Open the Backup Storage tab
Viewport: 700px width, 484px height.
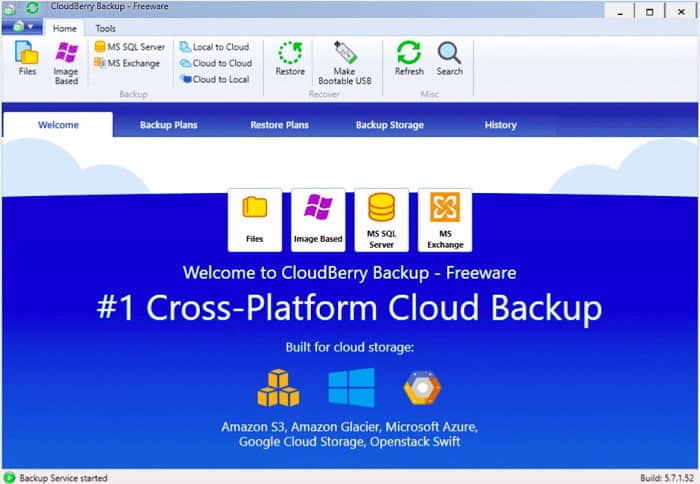pyautogui.click(x=390, y=125)
